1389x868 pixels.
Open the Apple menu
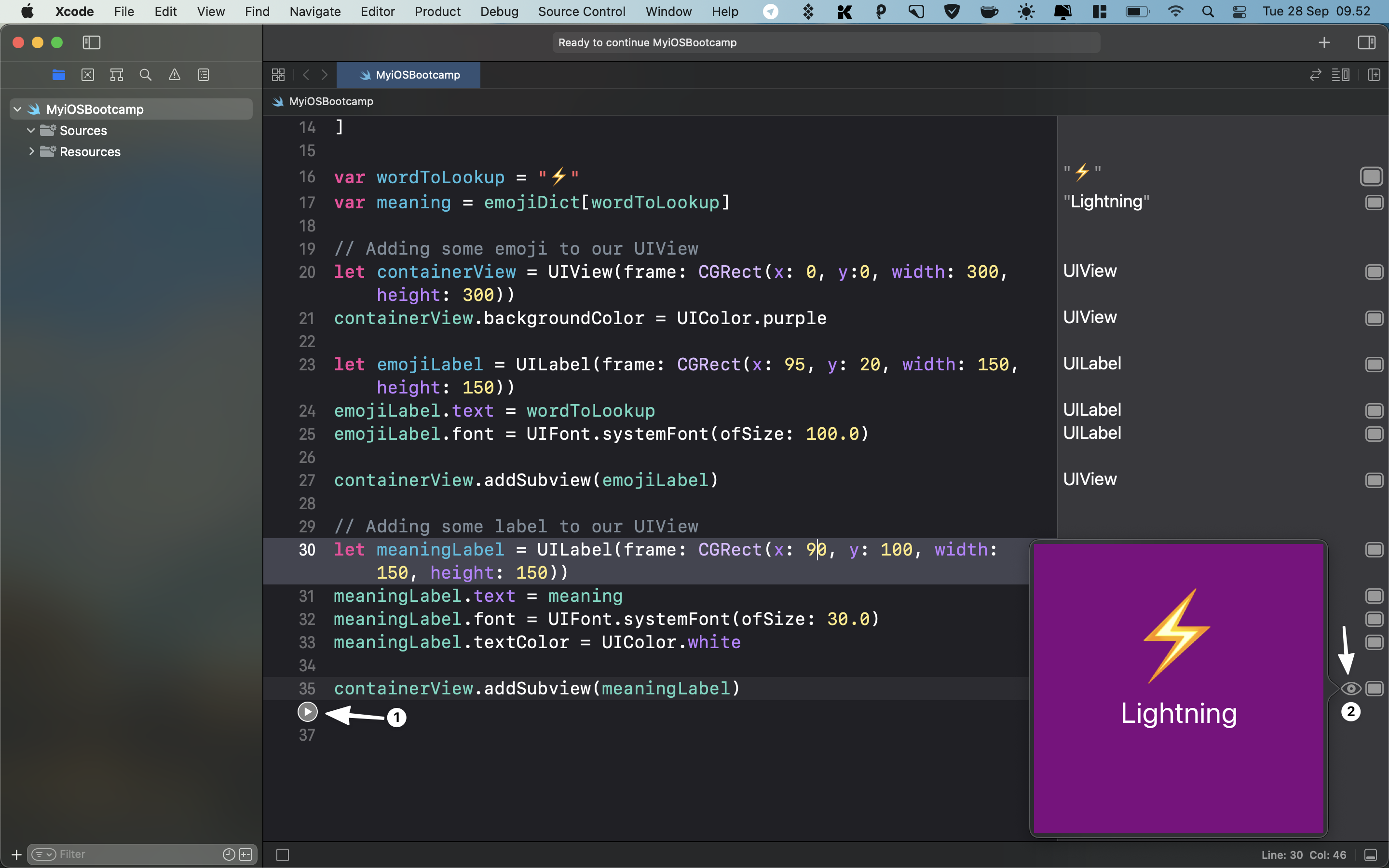(27, 12)
